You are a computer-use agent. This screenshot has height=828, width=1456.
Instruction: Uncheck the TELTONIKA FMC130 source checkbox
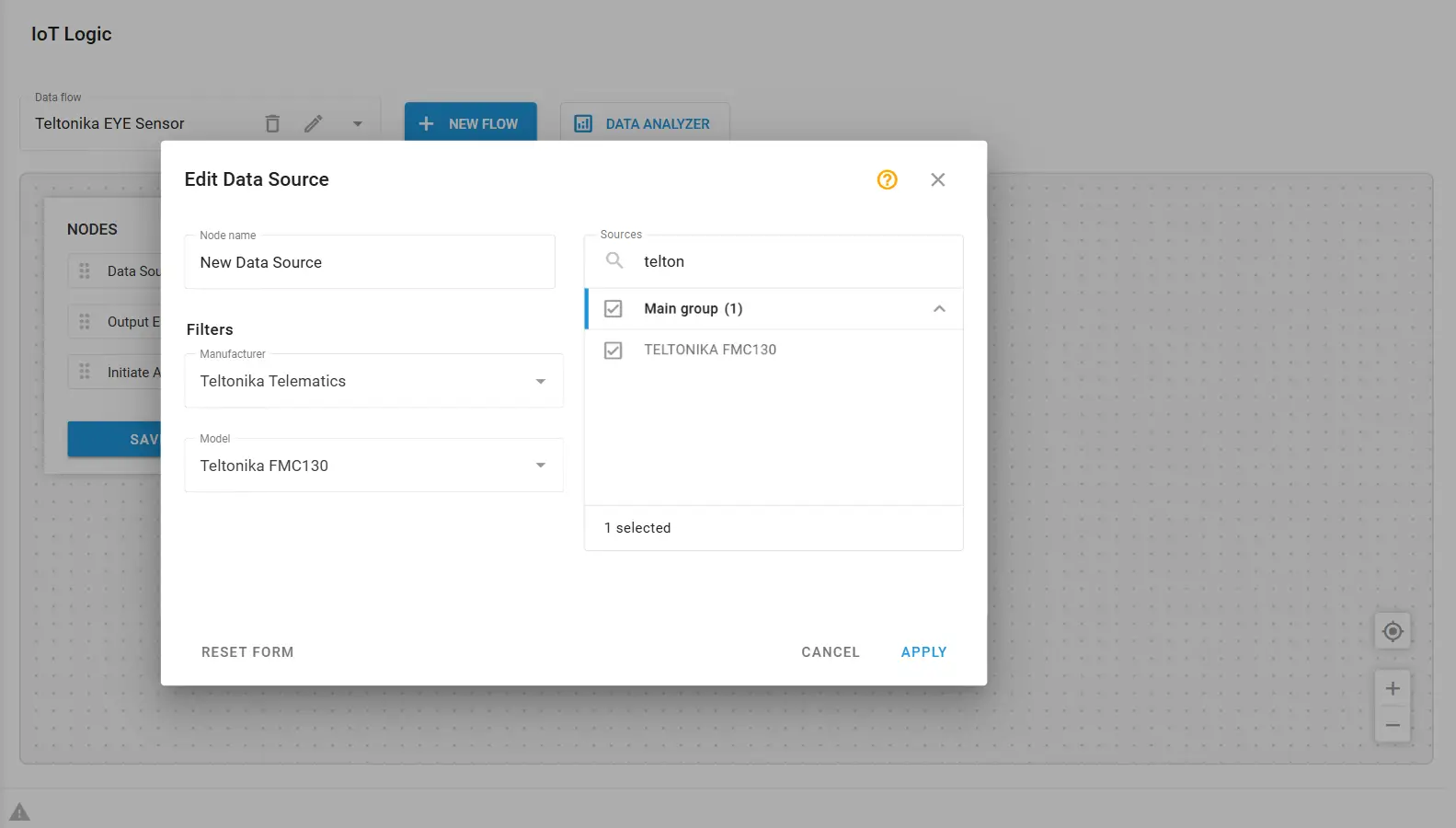pos(613,351)
